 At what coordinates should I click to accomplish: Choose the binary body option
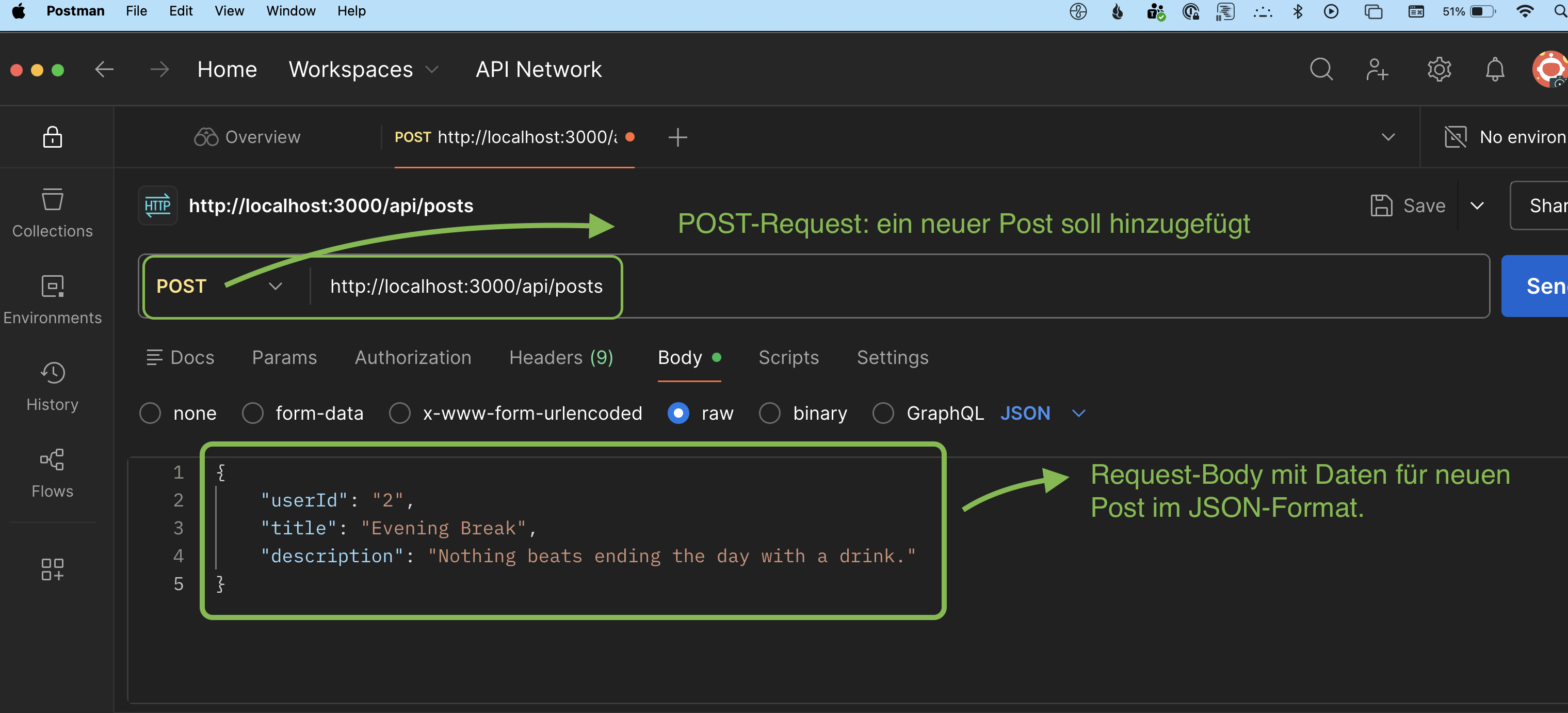tap(769, 413)
